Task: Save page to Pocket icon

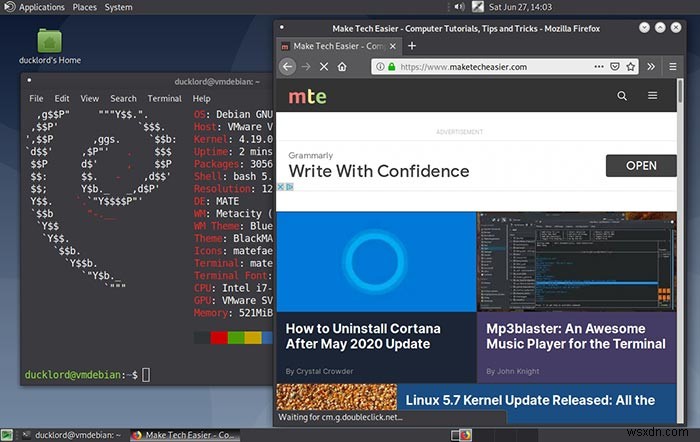Action: (615, 67)
